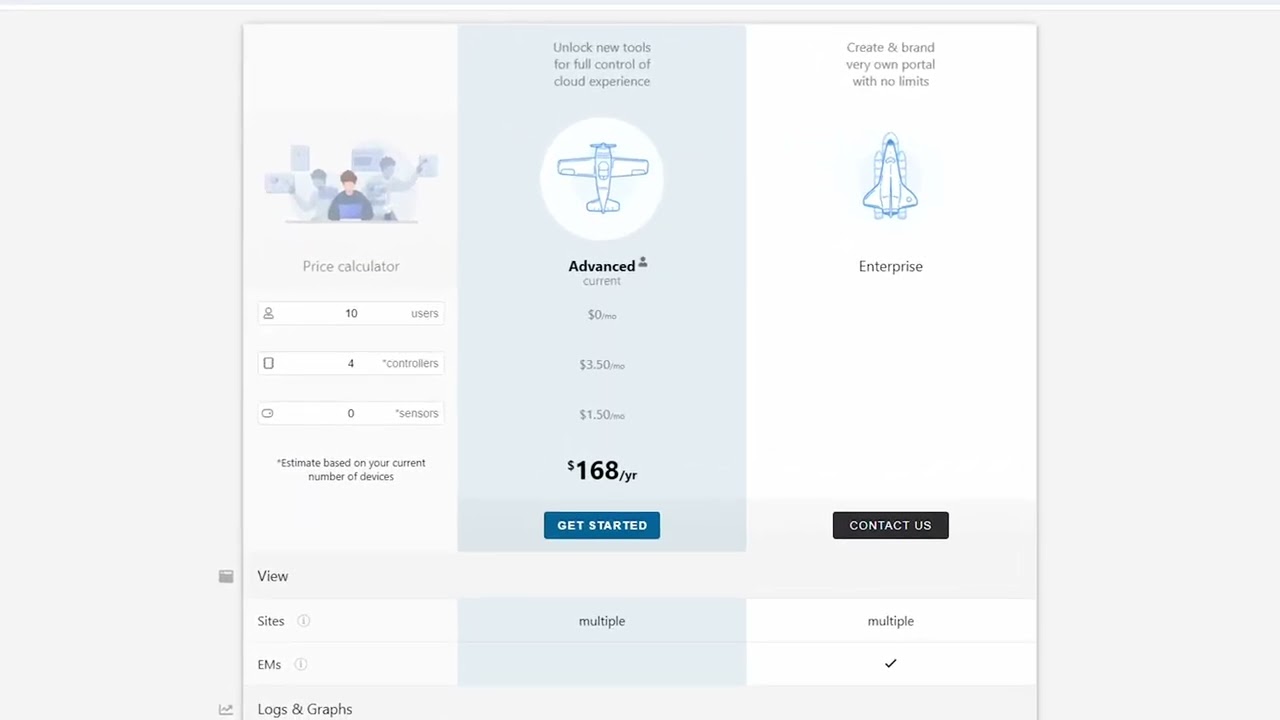1280x720 pixels.
Task: Click the 'current' label under Advanced
Action: click(x=602, y=281)
